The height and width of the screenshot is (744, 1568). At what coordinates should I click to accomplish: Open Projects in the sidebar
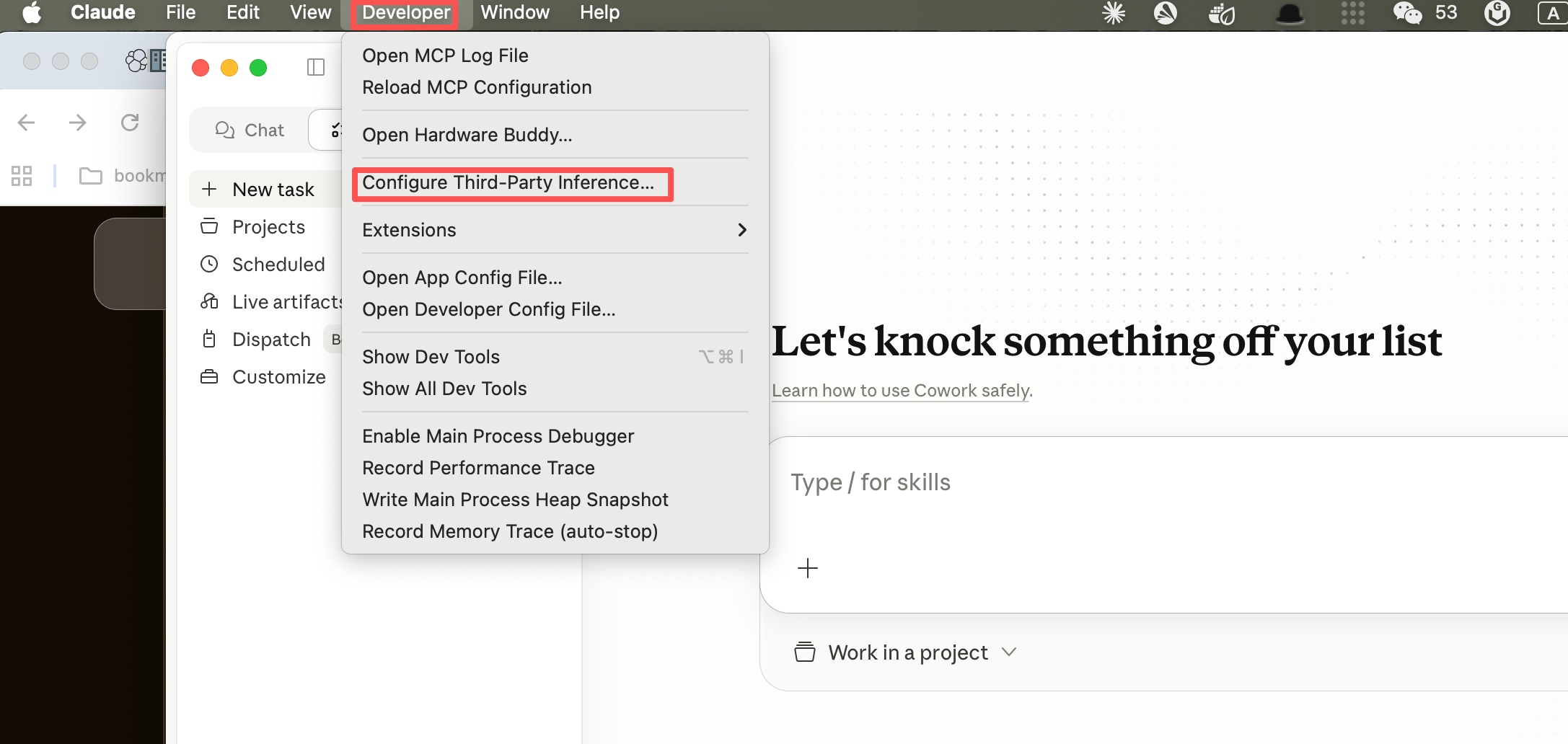(265, 227)
